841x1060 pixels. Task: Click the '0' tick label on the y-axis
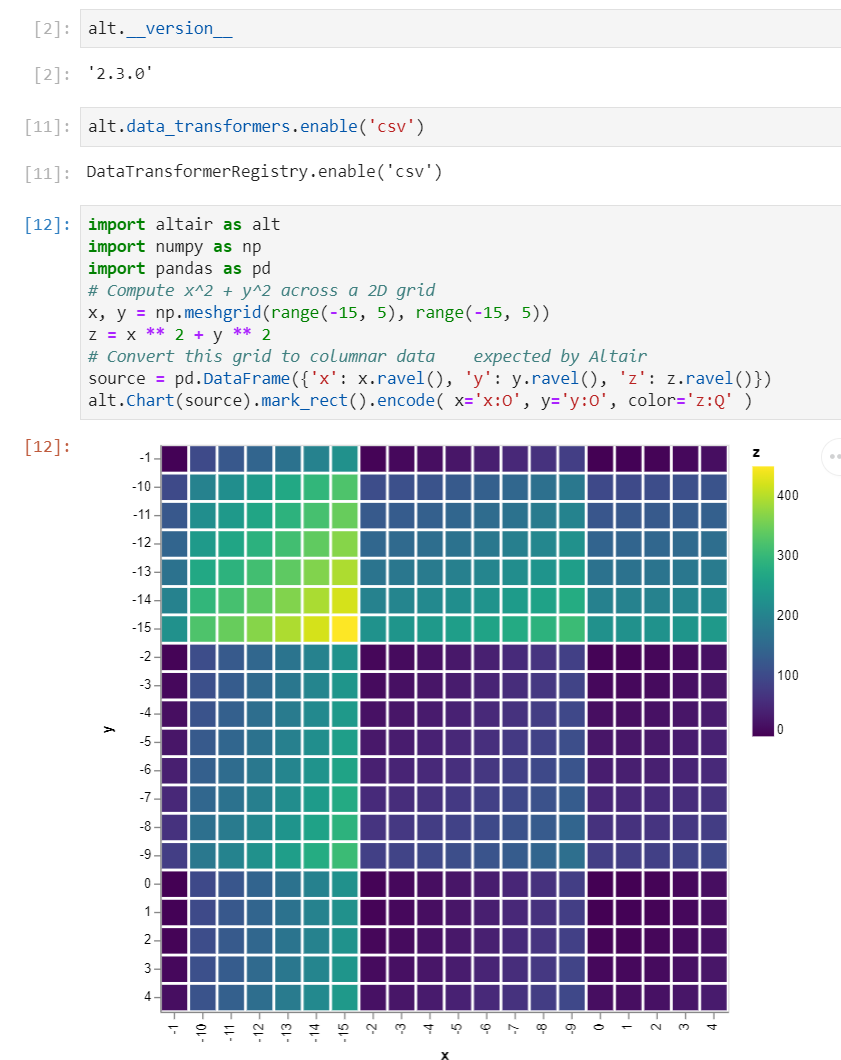coord(147,884)
